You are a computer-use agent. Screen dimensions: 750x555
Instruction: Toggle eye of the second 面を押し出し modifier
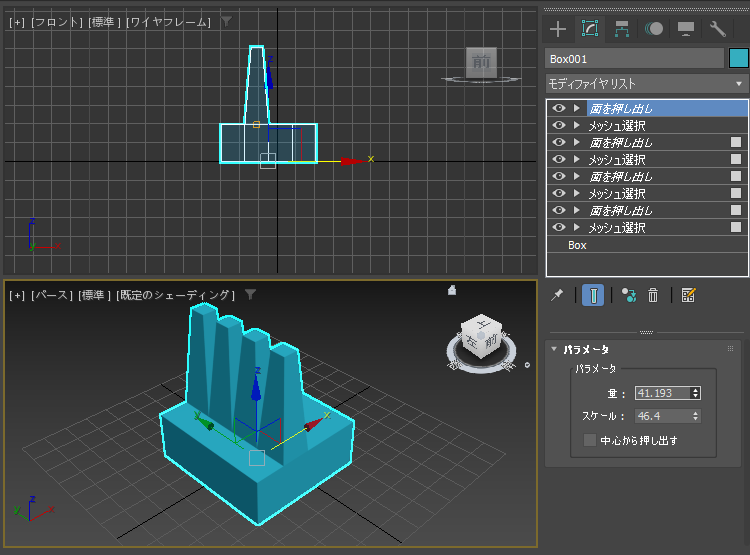click(x=559, y=142)
